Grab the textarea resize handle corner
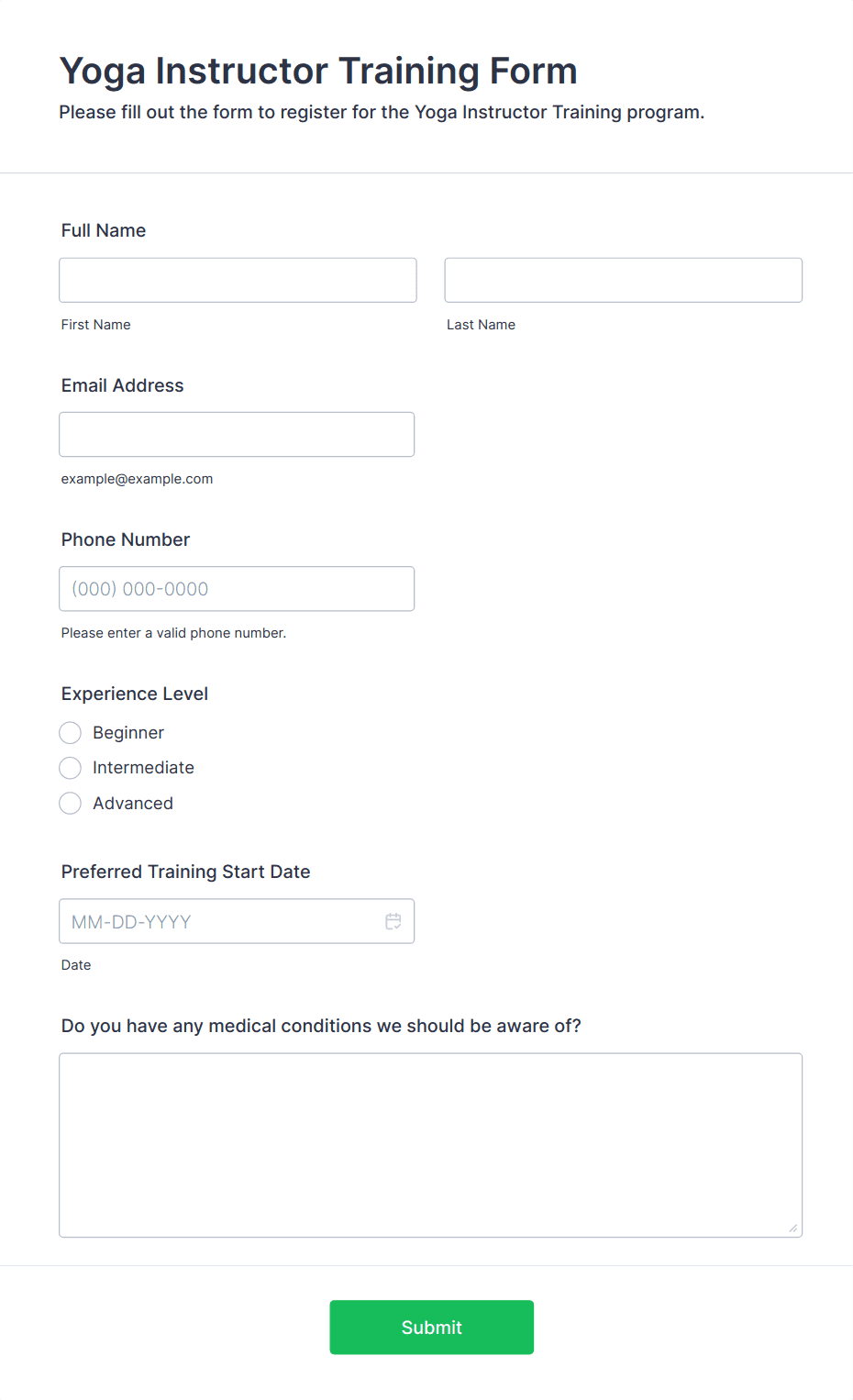The image size is (853, 1400). click(793, 1228)
